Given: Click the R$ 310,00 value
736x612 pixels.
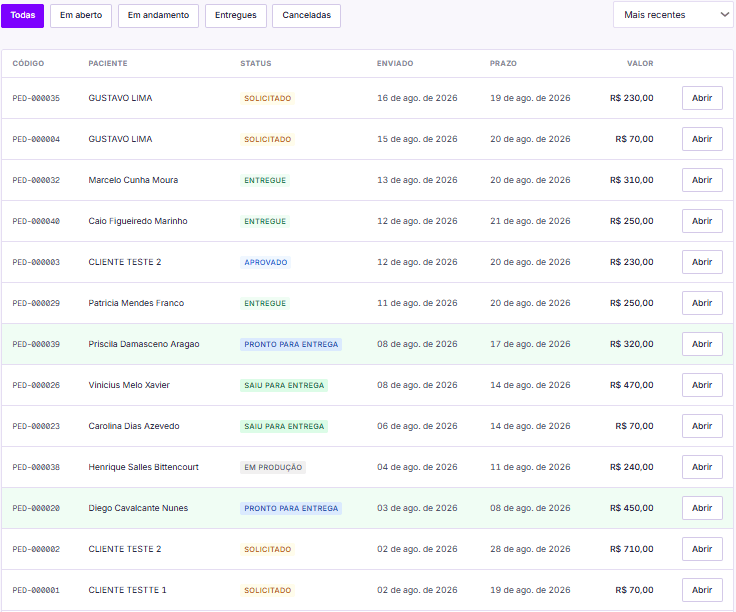Looking at the screenshot, I should pyautogui.click(x=631, y=180).
